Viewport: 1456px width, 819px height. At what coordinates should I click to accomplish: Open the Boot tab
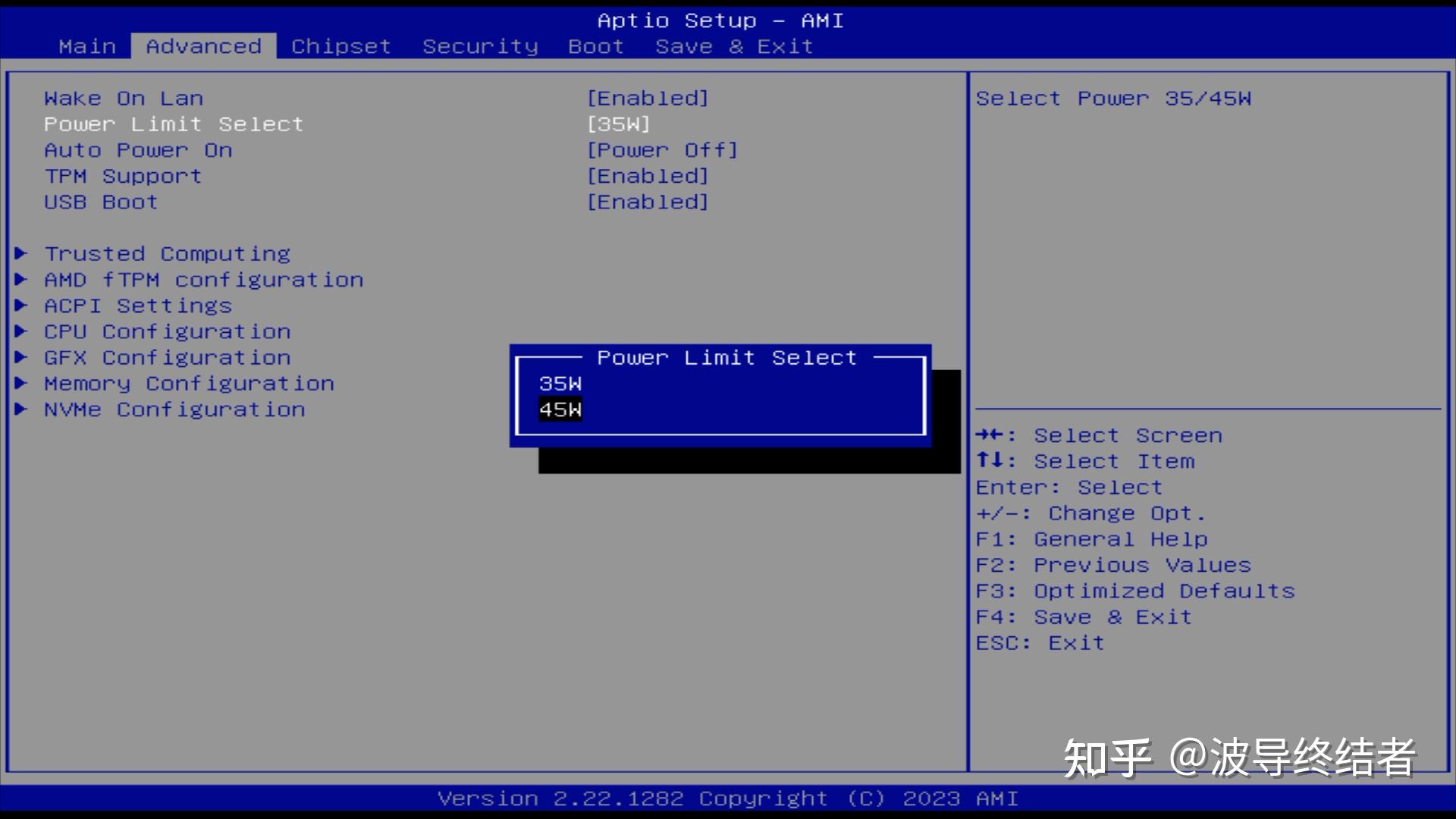pos(595,45)
